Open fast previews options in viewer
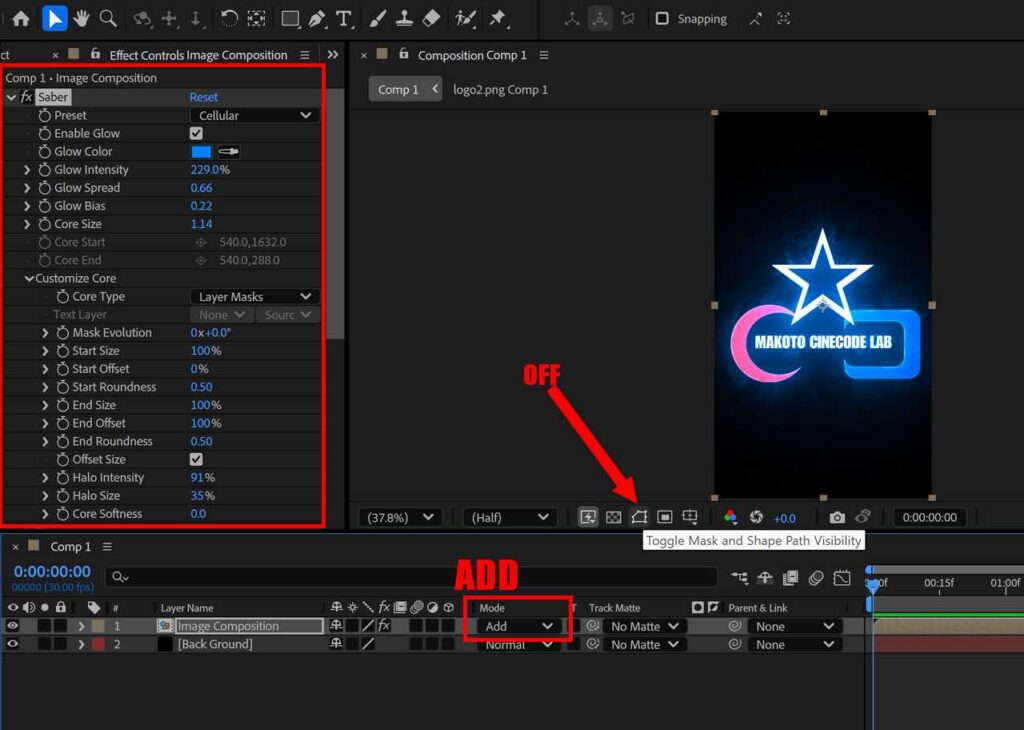This screenshot has height=730, width=1024. (588, 517)
